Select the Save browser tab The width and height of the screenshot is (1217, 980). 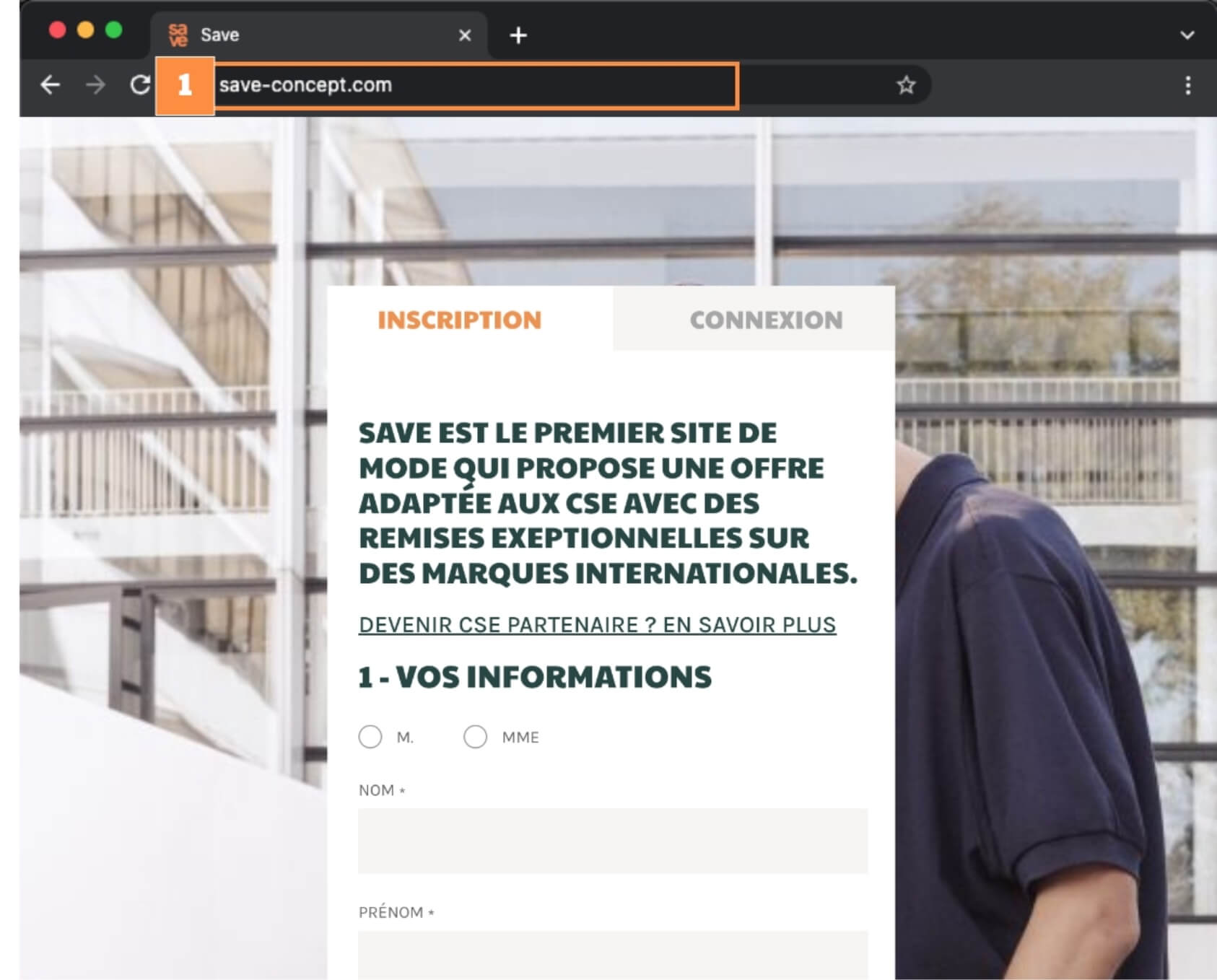pyautogui.click(x=319, y=35)
